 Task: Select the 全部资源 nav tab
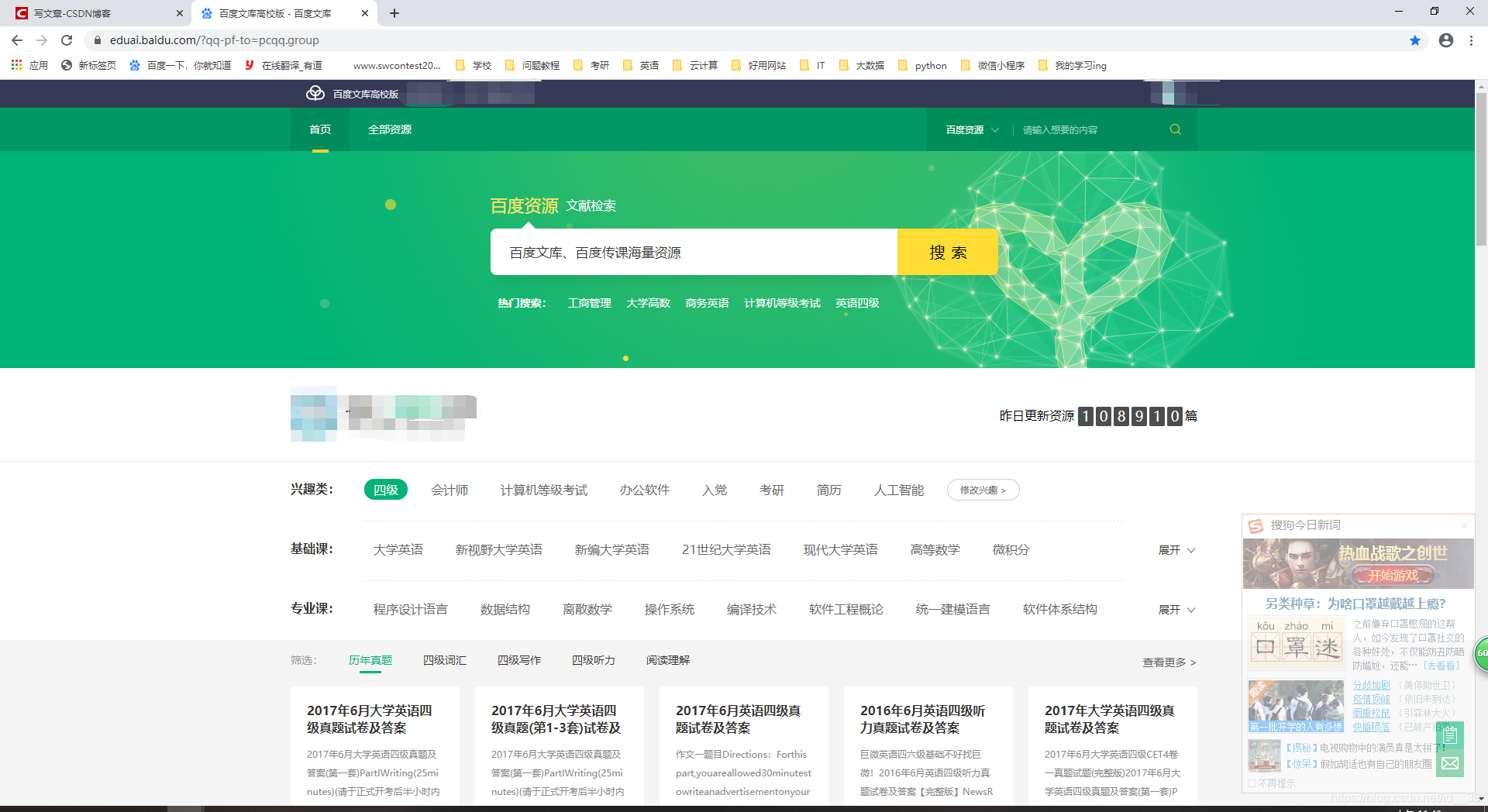[390, 129]
